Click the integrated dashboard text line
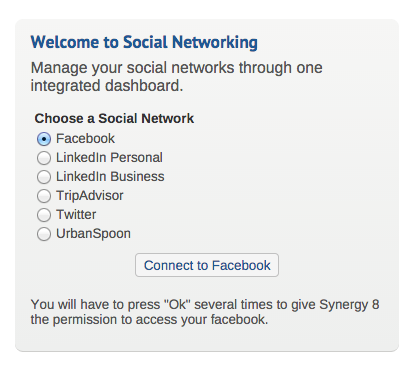This screenshot has width=418, height=365. pyautogui.click(x=107, y=86)
